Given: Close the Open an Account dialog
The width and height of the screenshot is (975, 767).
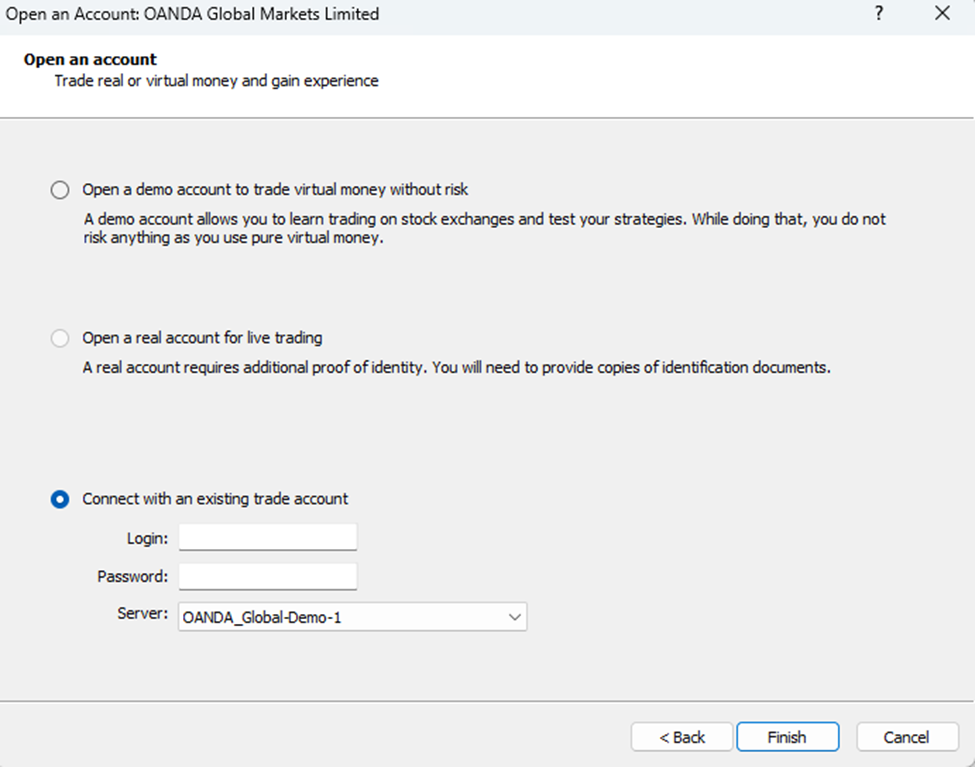Looking at the screenshot, I should pyautogui.click(x=942, y=14).
